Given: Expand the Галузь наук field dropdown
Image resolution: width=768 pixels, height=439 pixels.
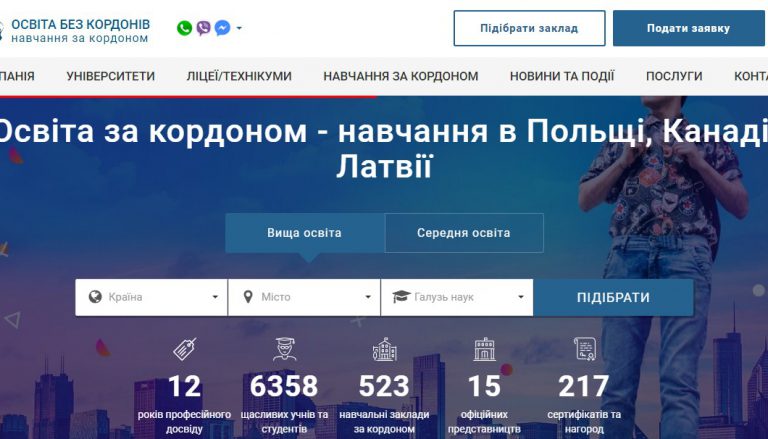Looking at the screenshot, I should point(457,297).
